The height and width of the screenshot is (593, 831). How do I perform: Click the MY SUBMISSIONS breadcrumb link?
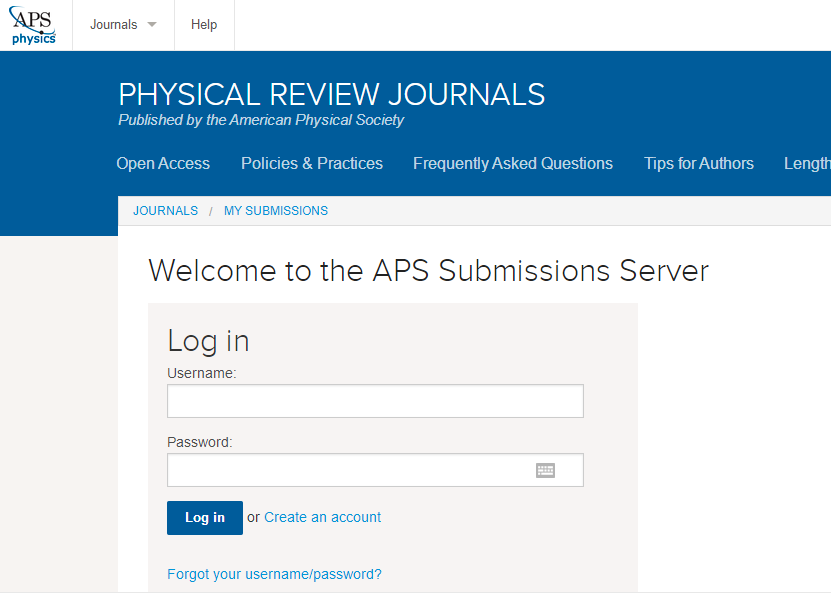coord(276,211)
